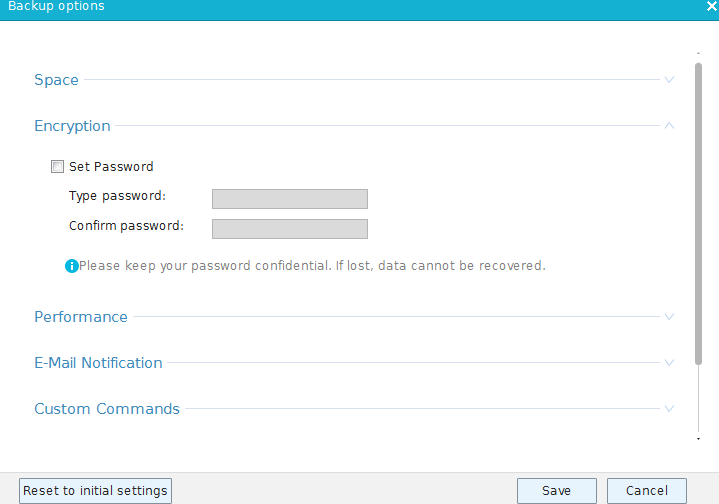Open the Performance section header

(81, 317)
